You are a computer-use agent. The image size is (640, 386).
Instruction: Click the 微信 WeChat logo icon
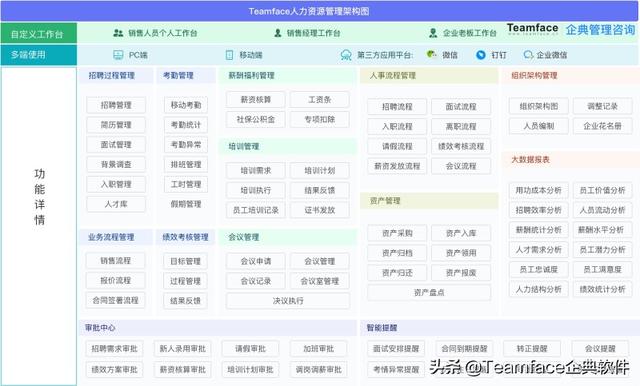coord(431,54)
